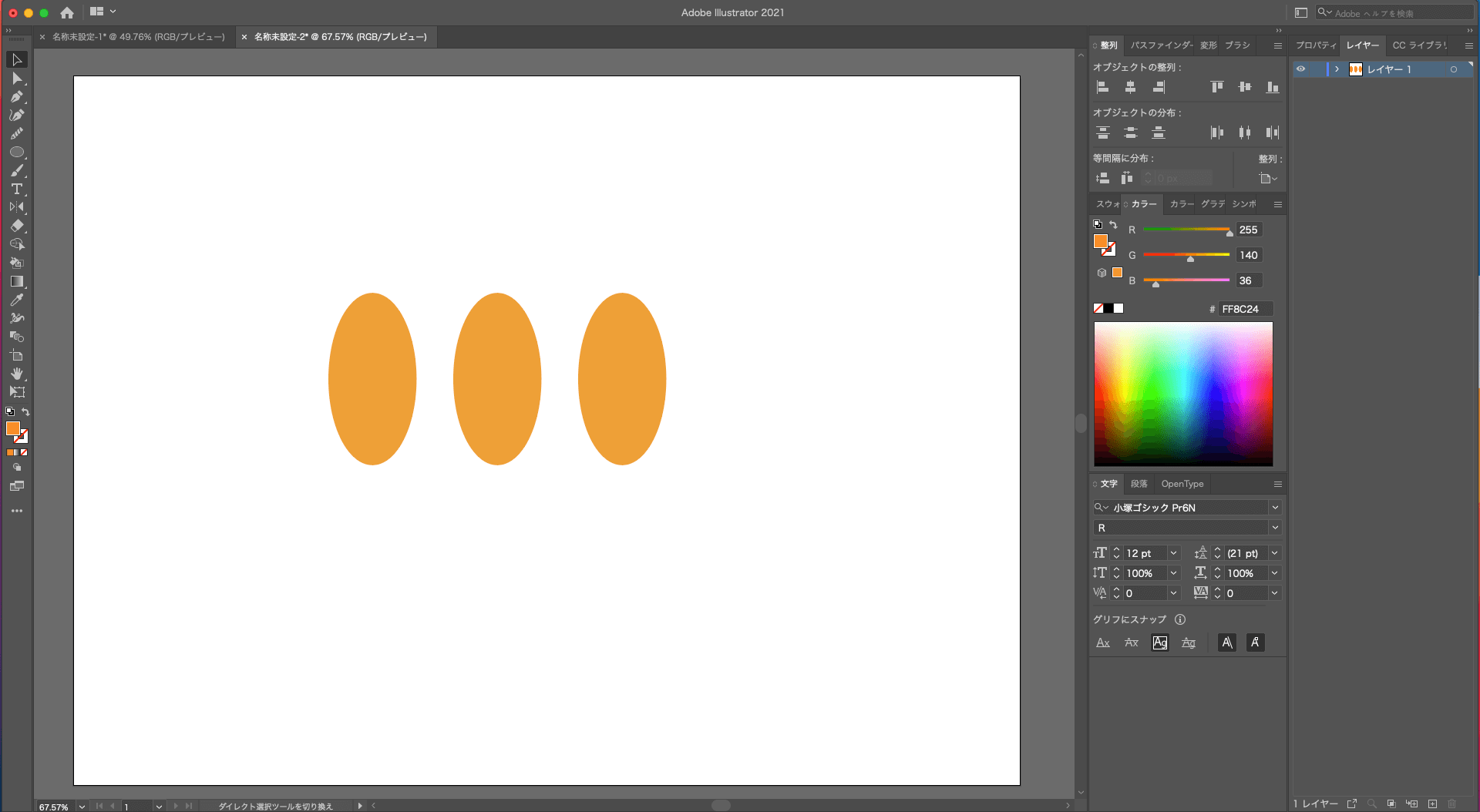Select the Gradient tool
This screenshot has height=812, width=1480.
(16, 282)
